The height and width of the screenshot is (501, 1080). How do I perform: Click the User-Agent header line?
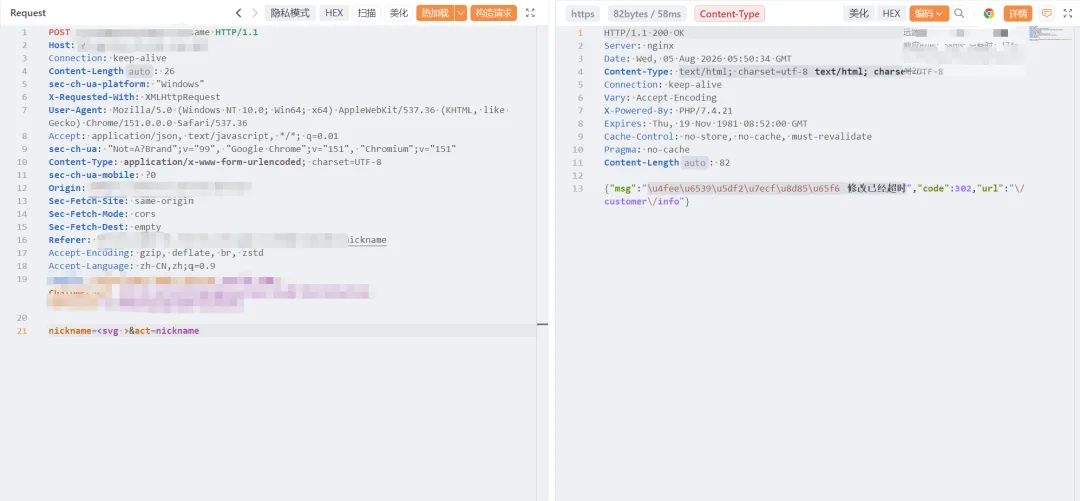pos(278,116)
